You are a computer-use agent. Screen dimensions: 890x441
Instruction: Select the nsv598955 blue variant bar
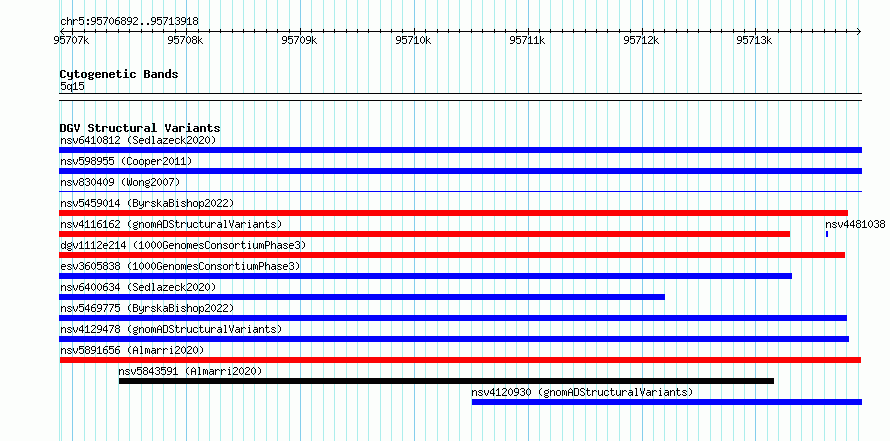coord(460,171)
